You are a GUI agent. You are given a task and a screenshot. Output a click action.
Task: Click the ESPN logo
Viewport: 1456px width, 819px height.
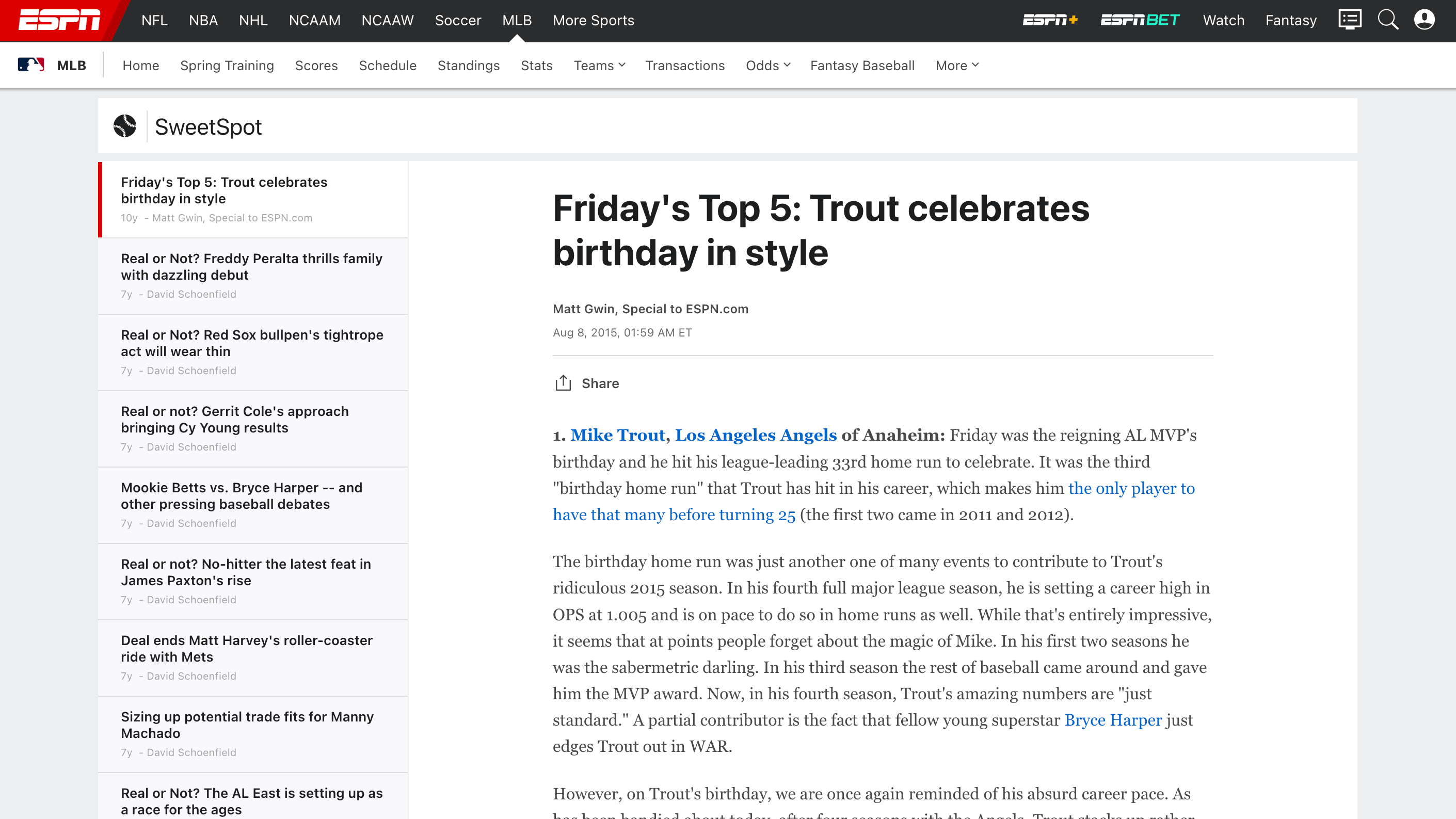point(59,20)
